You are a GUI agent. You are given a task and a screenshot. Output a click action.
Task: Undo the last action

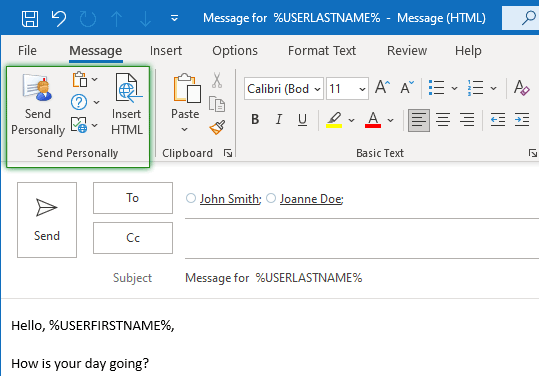coord(59,18)
